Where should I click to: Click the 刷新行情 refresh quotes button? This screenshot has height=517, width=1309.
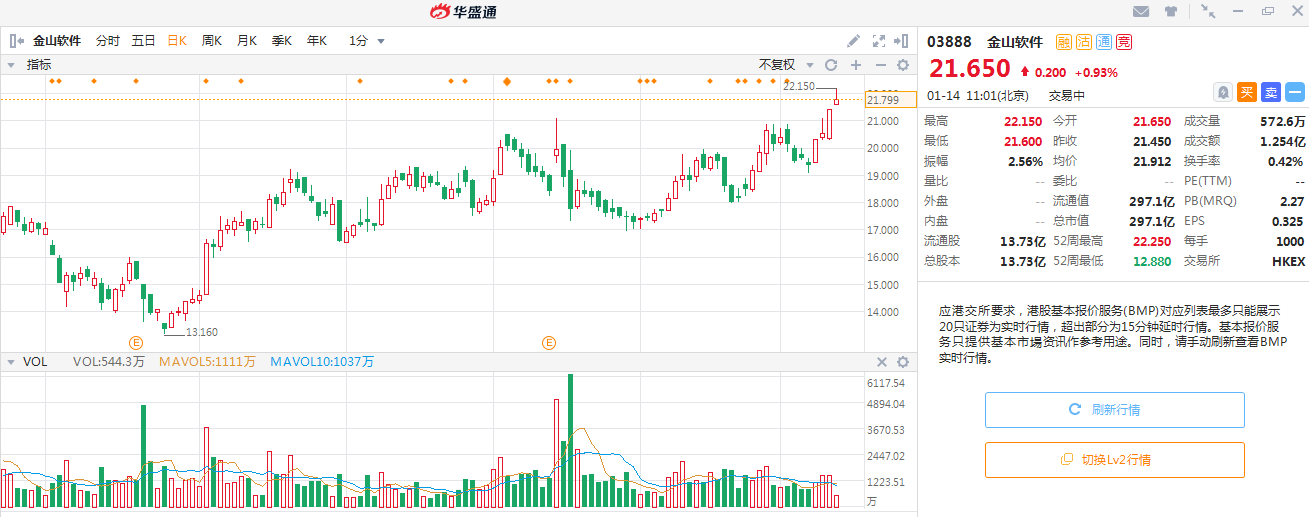[1114, 410]
